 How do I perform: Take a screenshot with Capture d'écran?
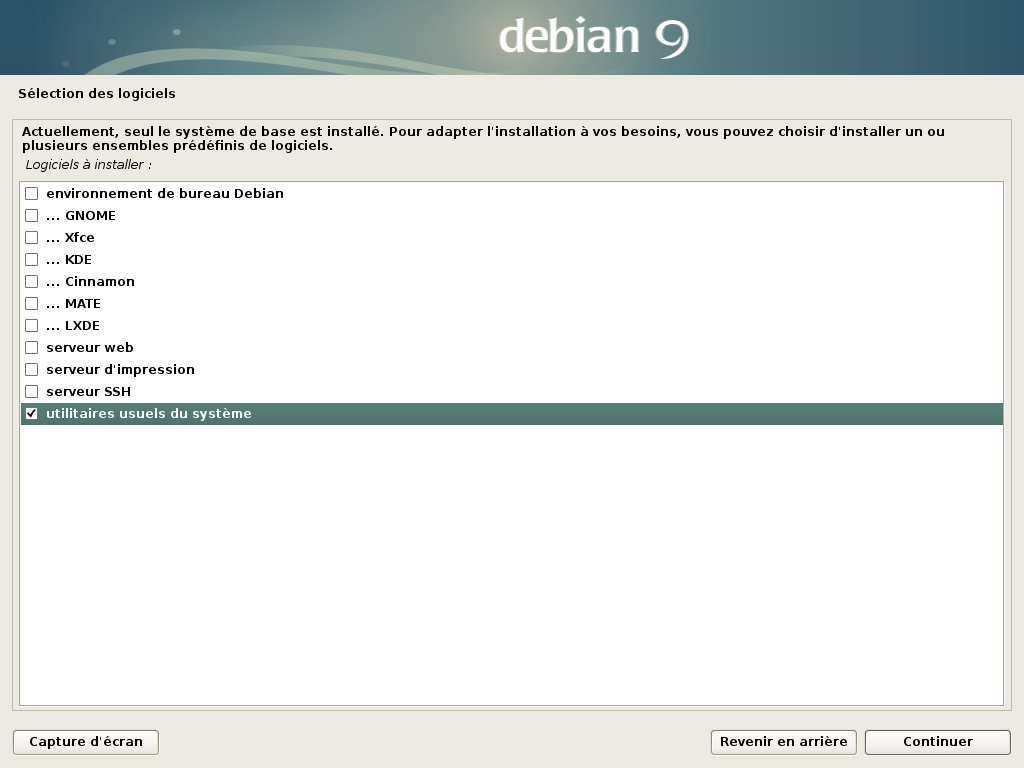pos(86,742)
